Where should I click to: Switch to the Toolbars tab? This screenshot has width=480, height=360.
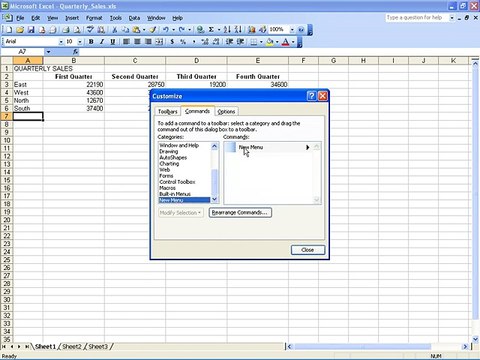pyautogui.click(x=168, y=112)
